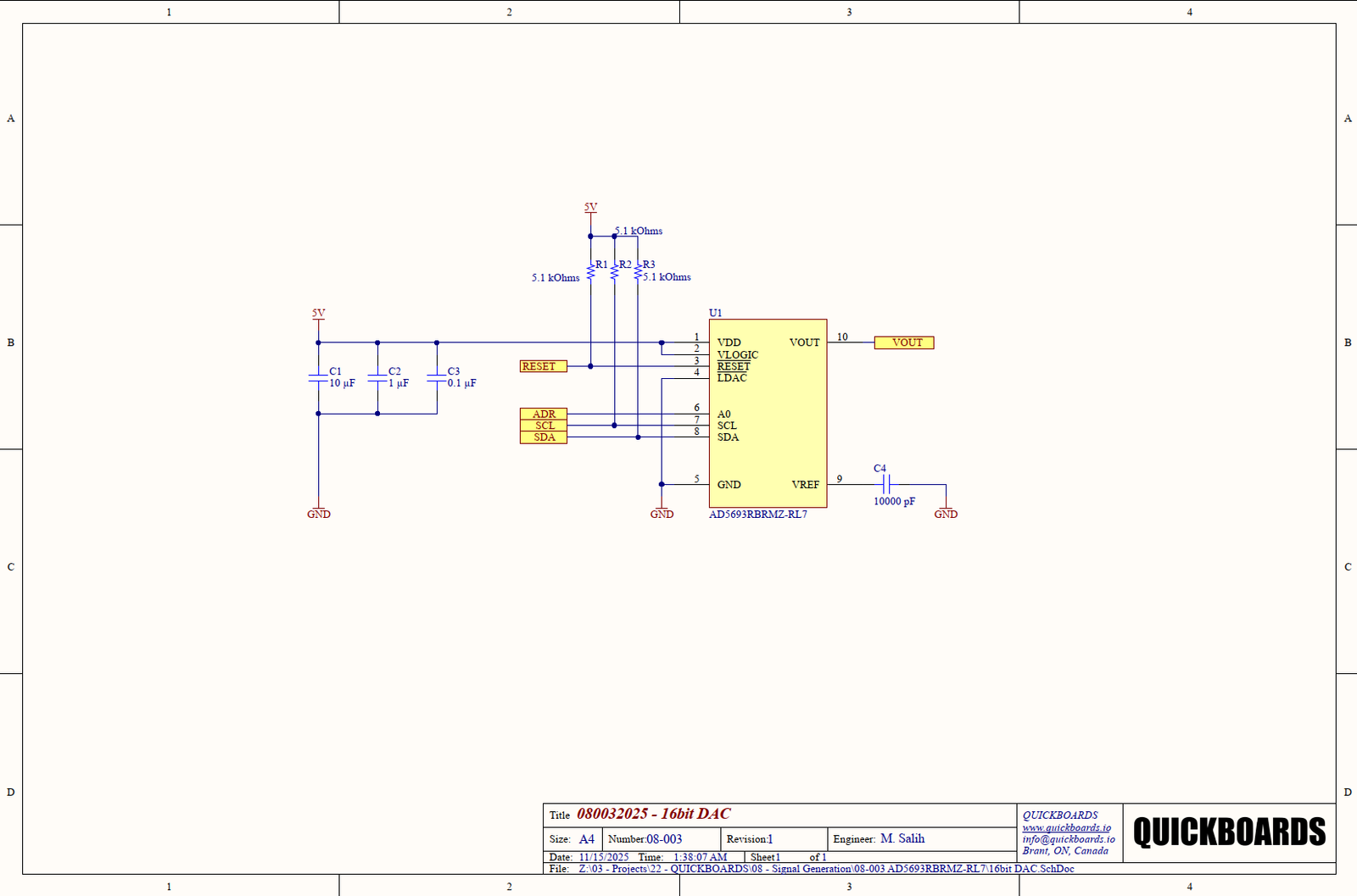Select the C3 0.1 µF capacitor symbol
This screenshot has height=896, width=1357.
point(437,378)
